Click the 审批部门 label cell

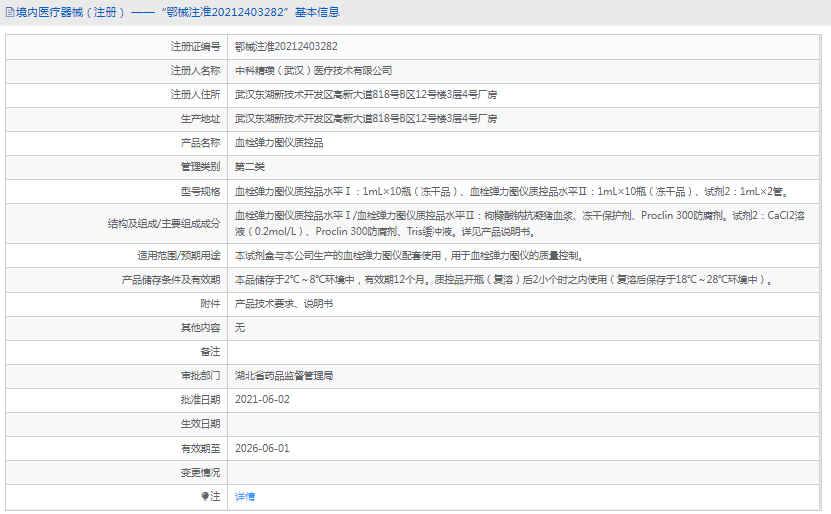click(x=117, y=376)
